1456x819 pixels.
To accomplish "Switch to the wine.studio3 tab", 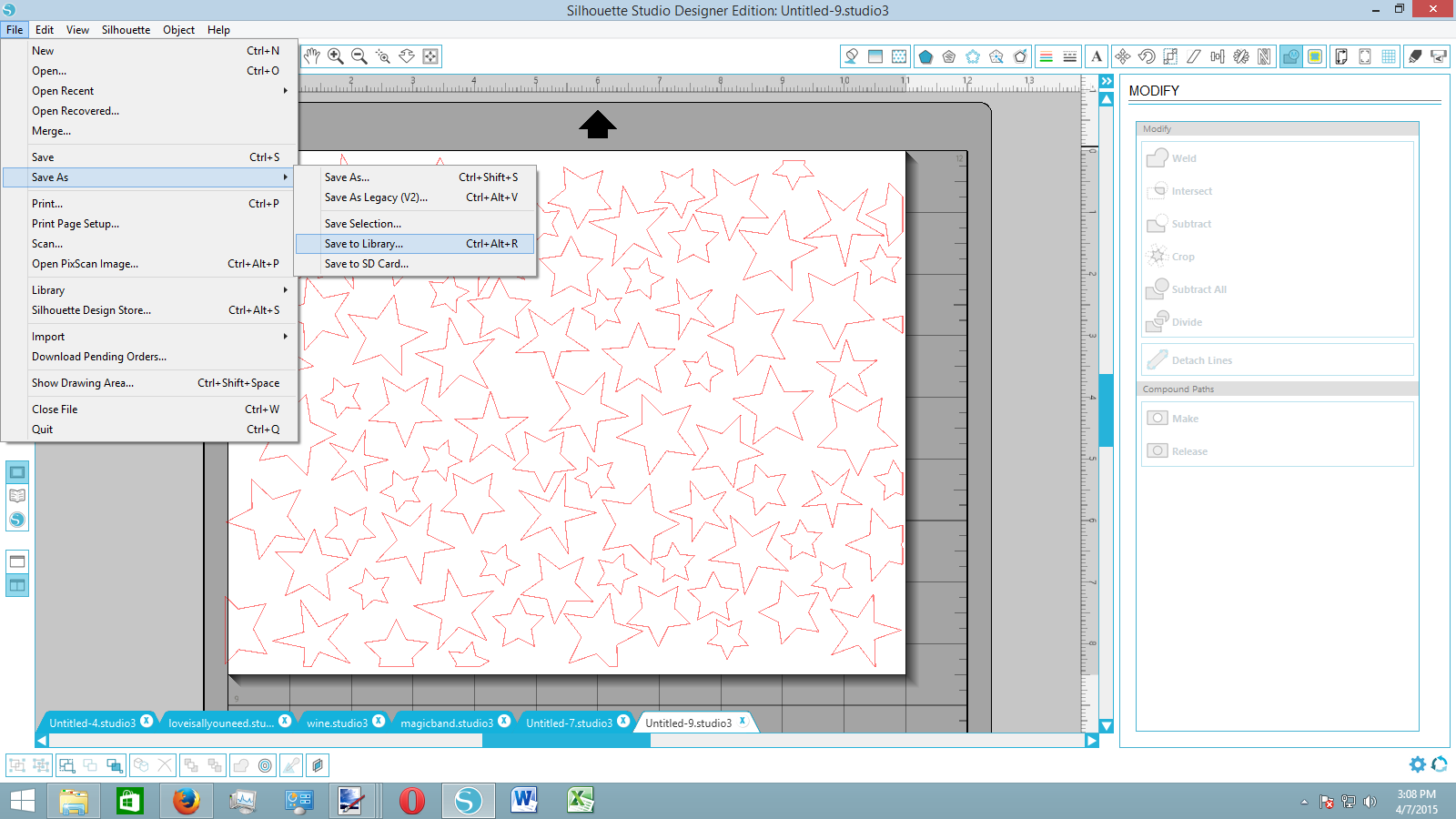I will point(337,723).
